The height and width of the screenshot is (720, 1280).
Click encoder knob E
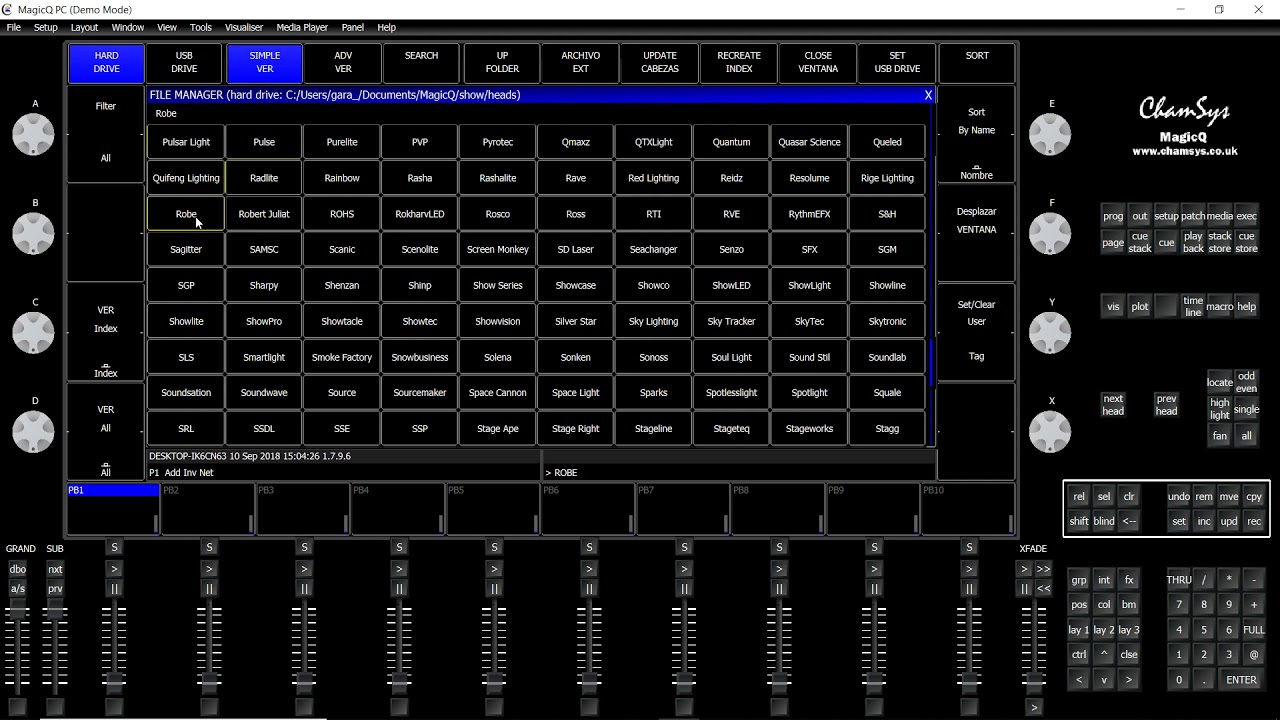[1050, 134]
